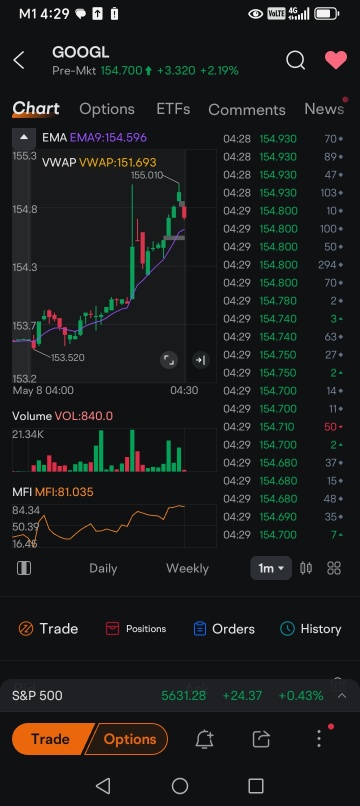The width and height of the screenshot is (360, 806).
Task: Expand the chart to fullscreen
Action: [x=169, y=360]
